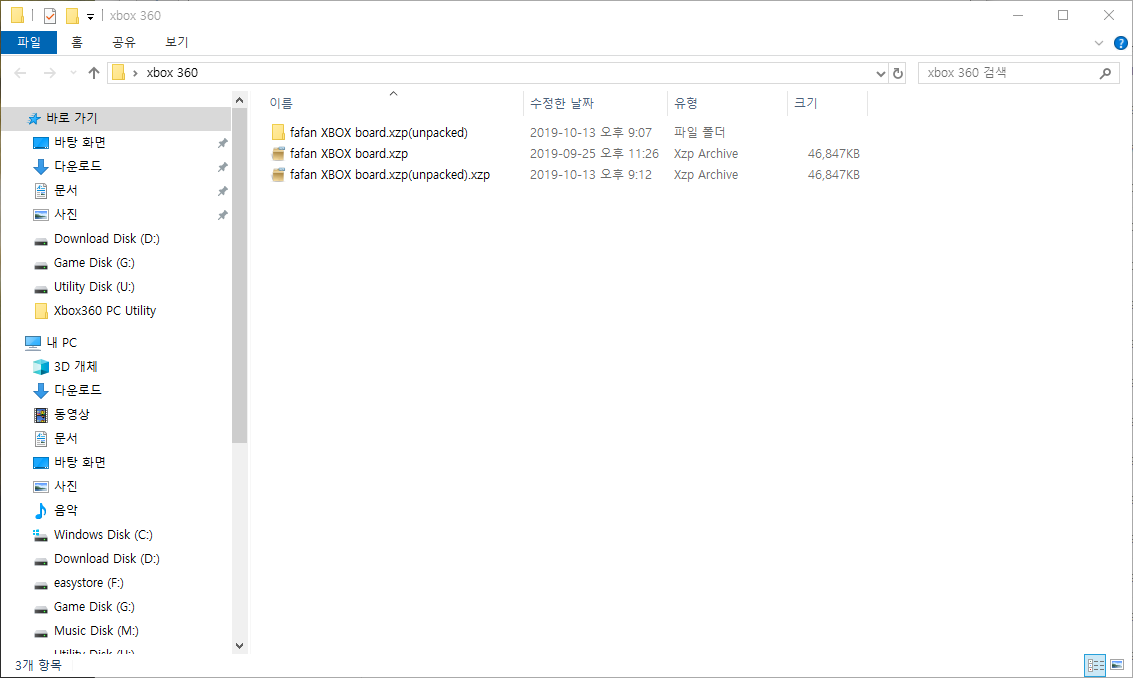The image size is (1133, 678).
Task: Open Download Disk (D:) under 바로 가기
Action: (107, 239)
